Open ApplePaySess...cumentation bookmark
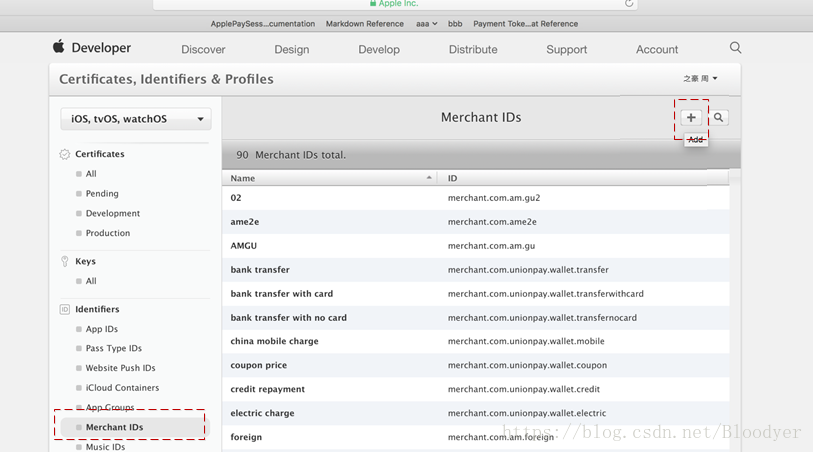 (x=263, y=24)
